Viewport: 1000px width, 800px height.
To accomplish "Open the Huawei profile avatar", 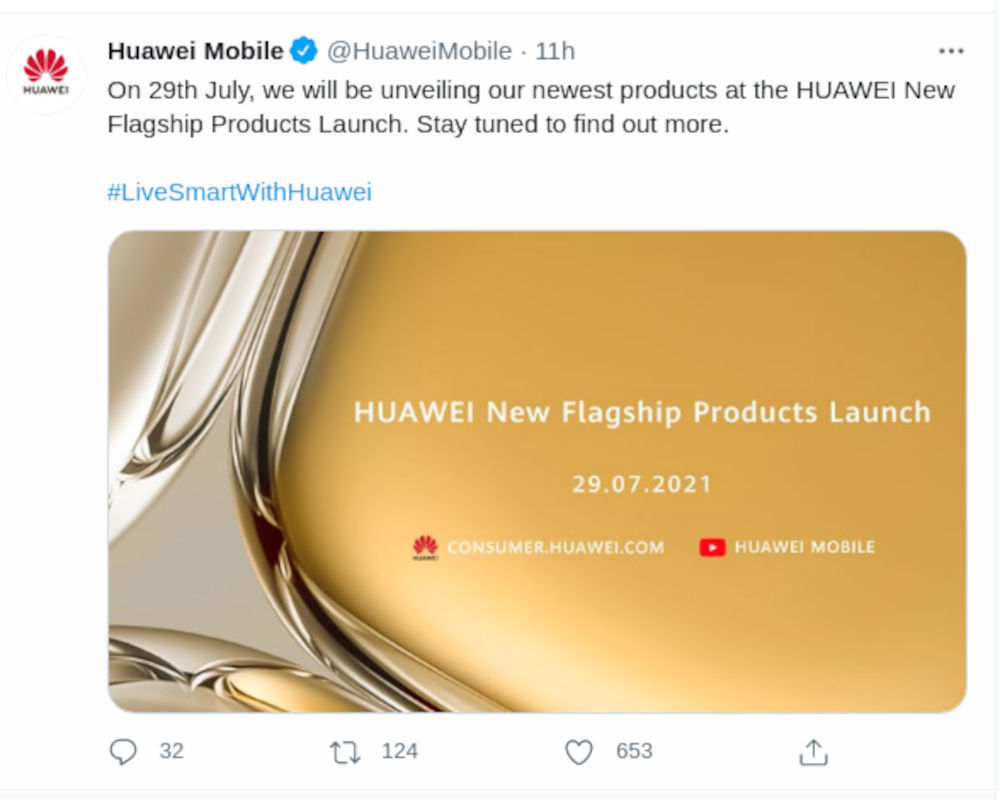I will pyautogui.click(x=45, y=75).
